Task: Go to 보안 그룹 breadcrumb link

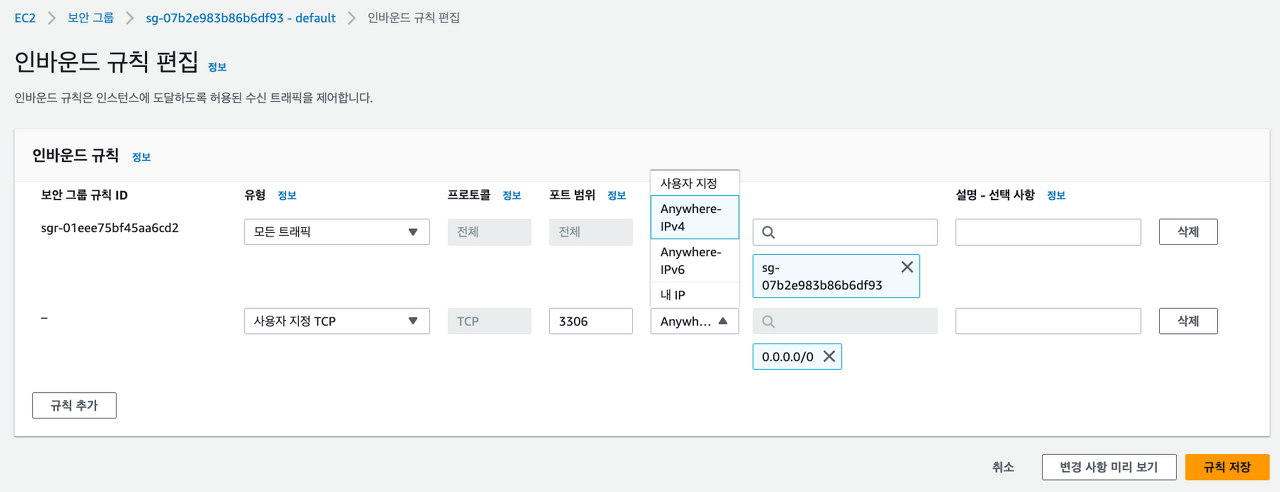Action: click(x=91, y=18)
